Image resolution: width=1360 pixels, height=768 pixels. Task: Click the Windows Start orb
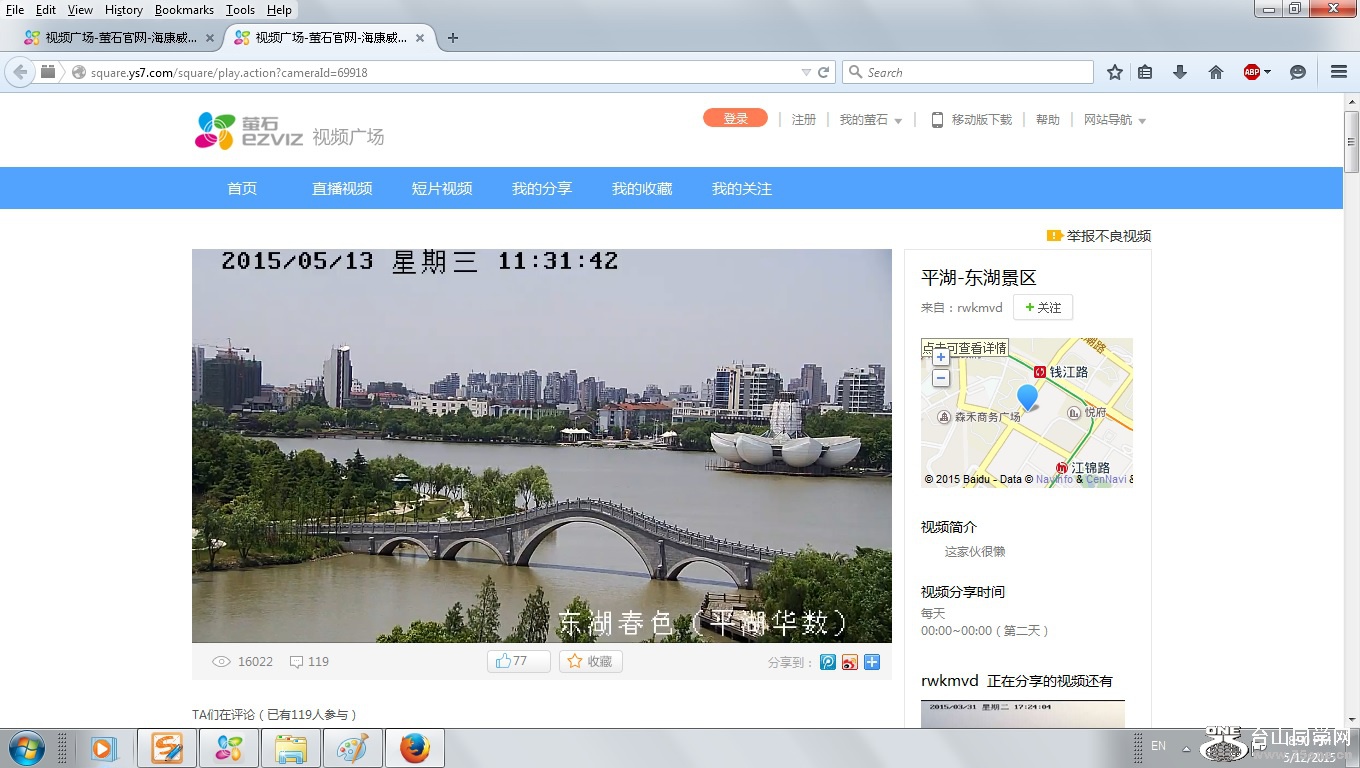click(26, 748)
